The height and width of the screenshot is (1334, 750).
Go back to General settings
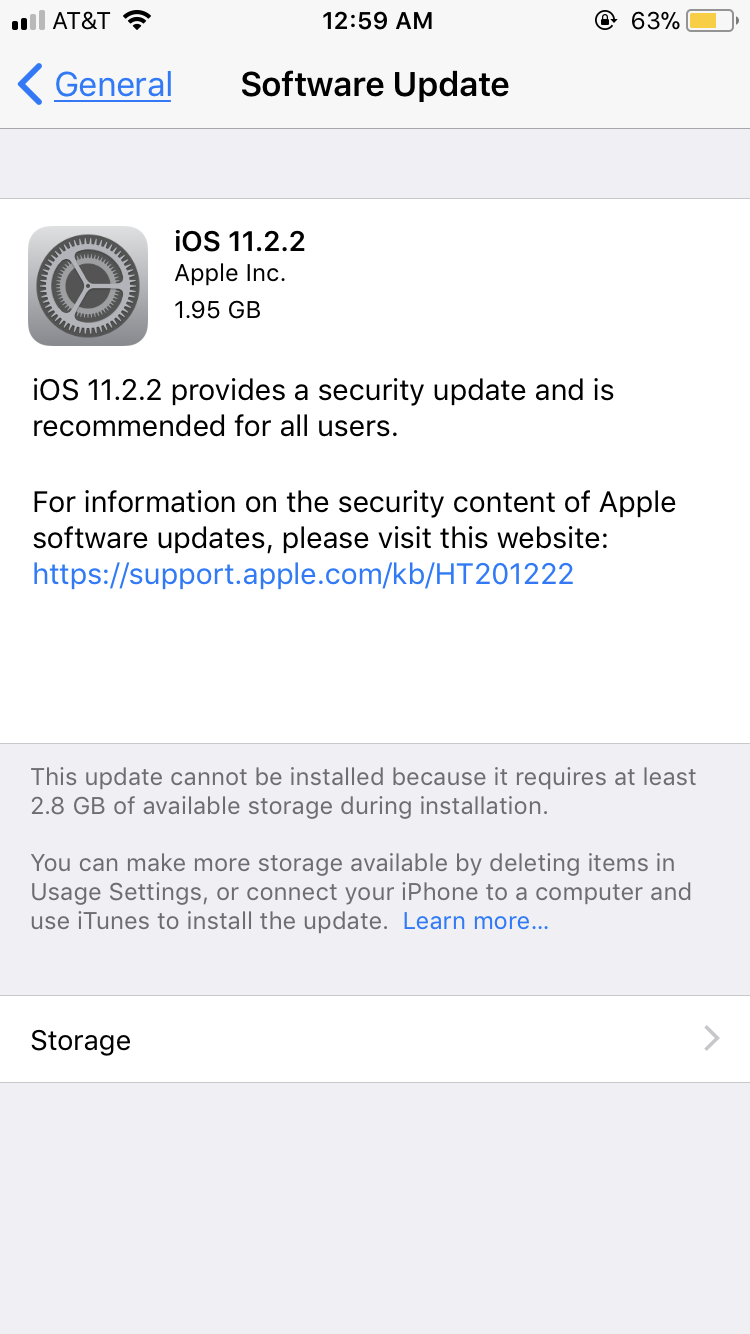point(112,85)
